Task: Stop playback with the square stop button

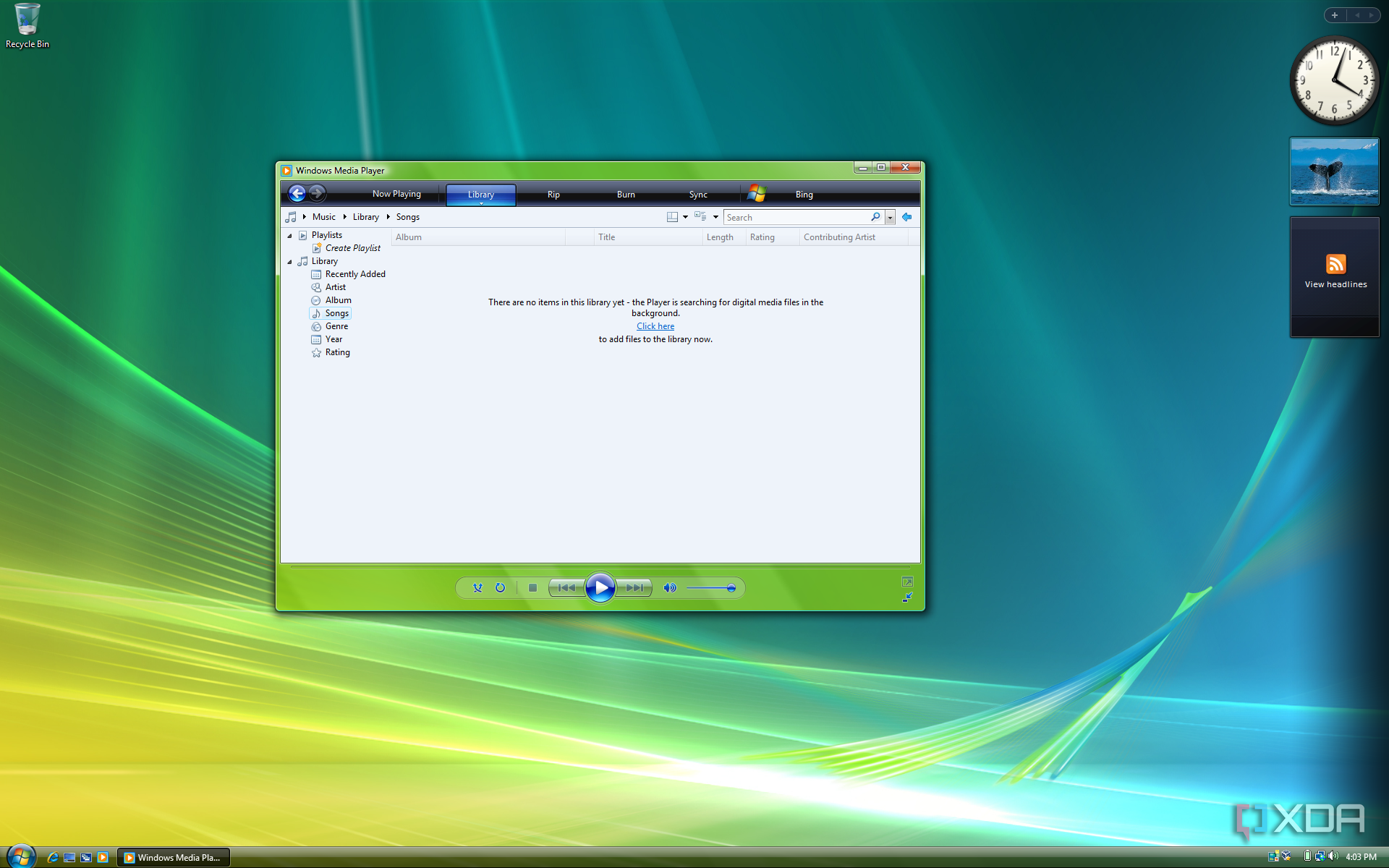Action: click(x=532, y=588)
